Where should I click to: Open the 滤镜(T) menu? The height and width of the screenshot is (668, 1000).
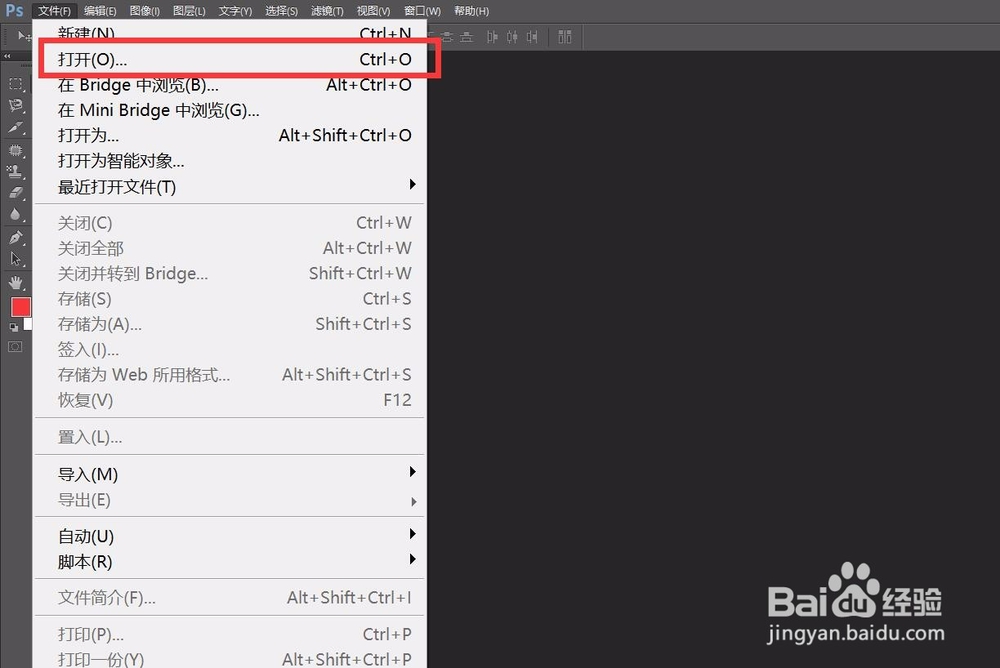click(x=327, y=11)
